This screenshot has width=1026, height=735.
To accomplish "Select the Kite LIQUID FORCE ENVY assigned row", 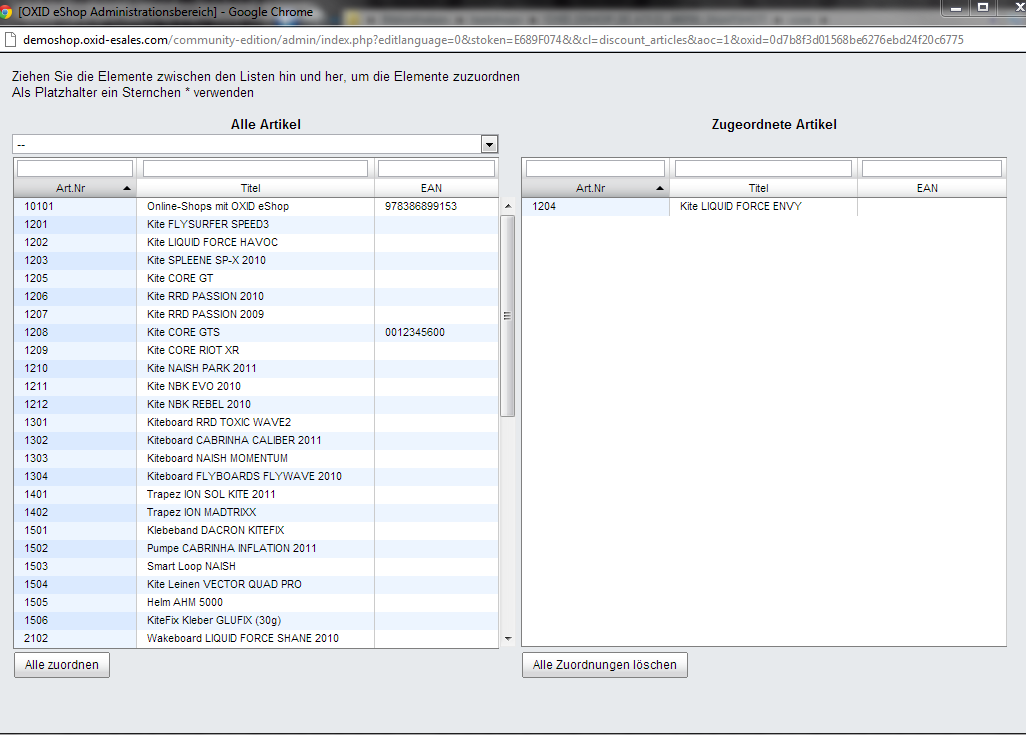I will (x=740, y=207).
